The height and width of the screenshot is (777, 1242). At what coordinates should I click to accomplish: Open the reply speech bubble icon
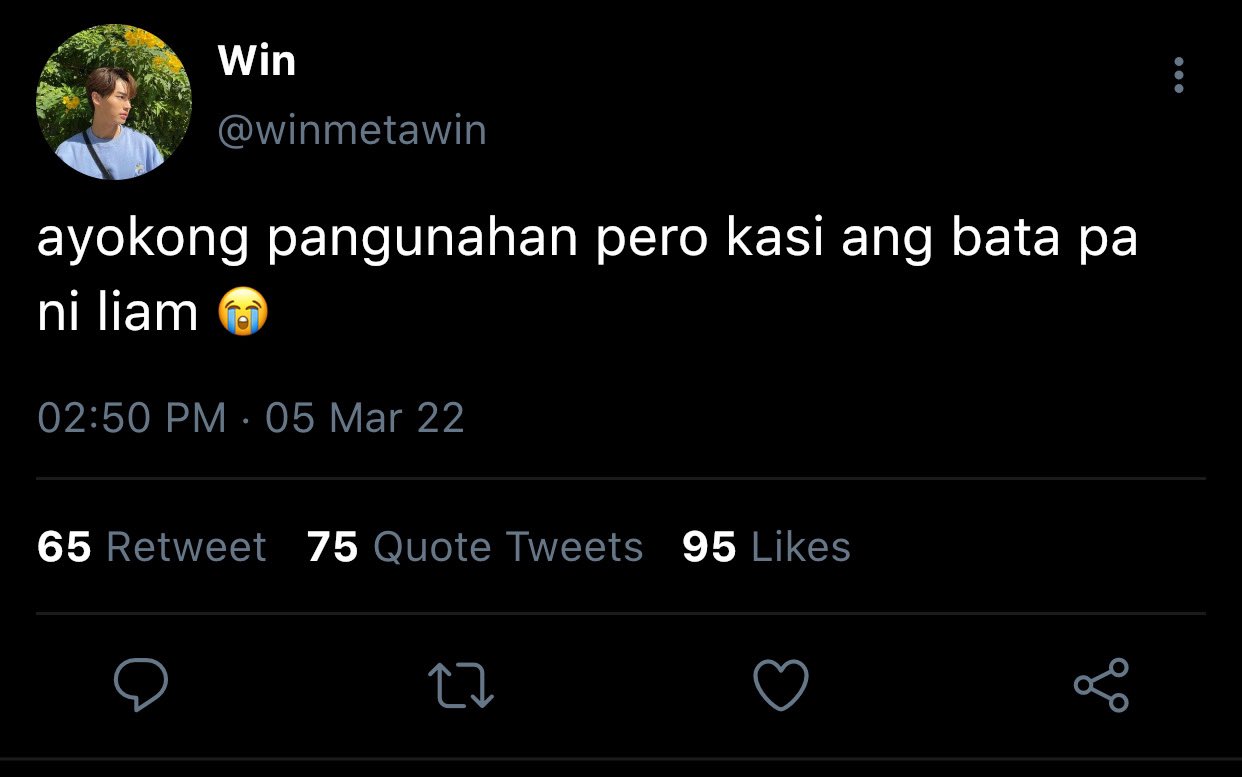point(140,684)
